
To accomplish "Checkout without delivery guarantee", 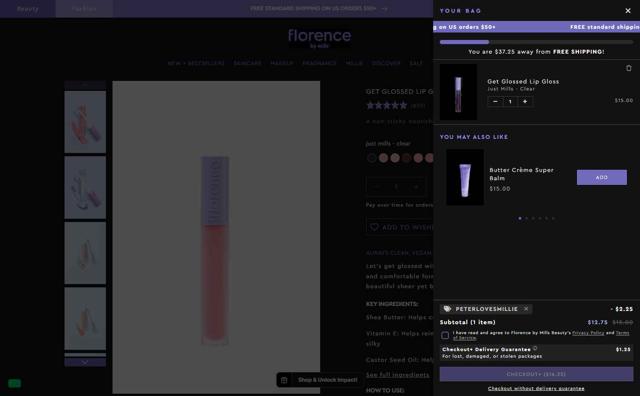I will point(536,388).
